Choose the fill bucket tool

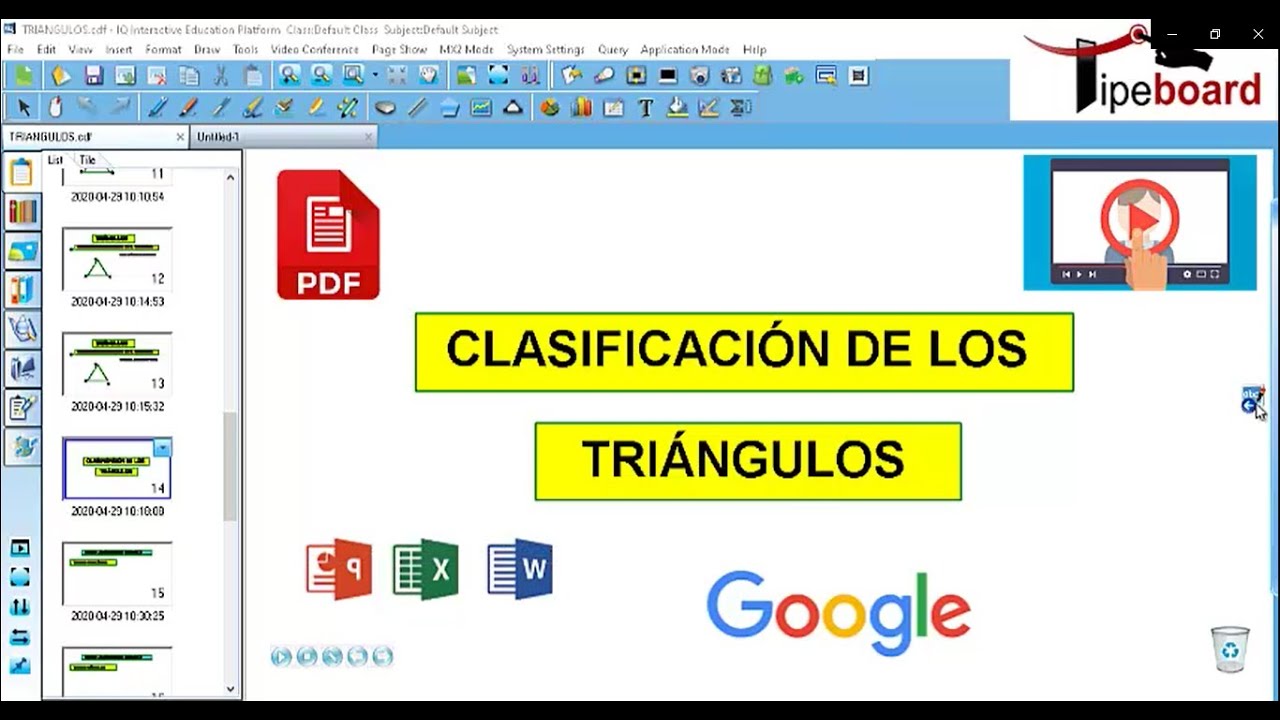tap(677, 107)
